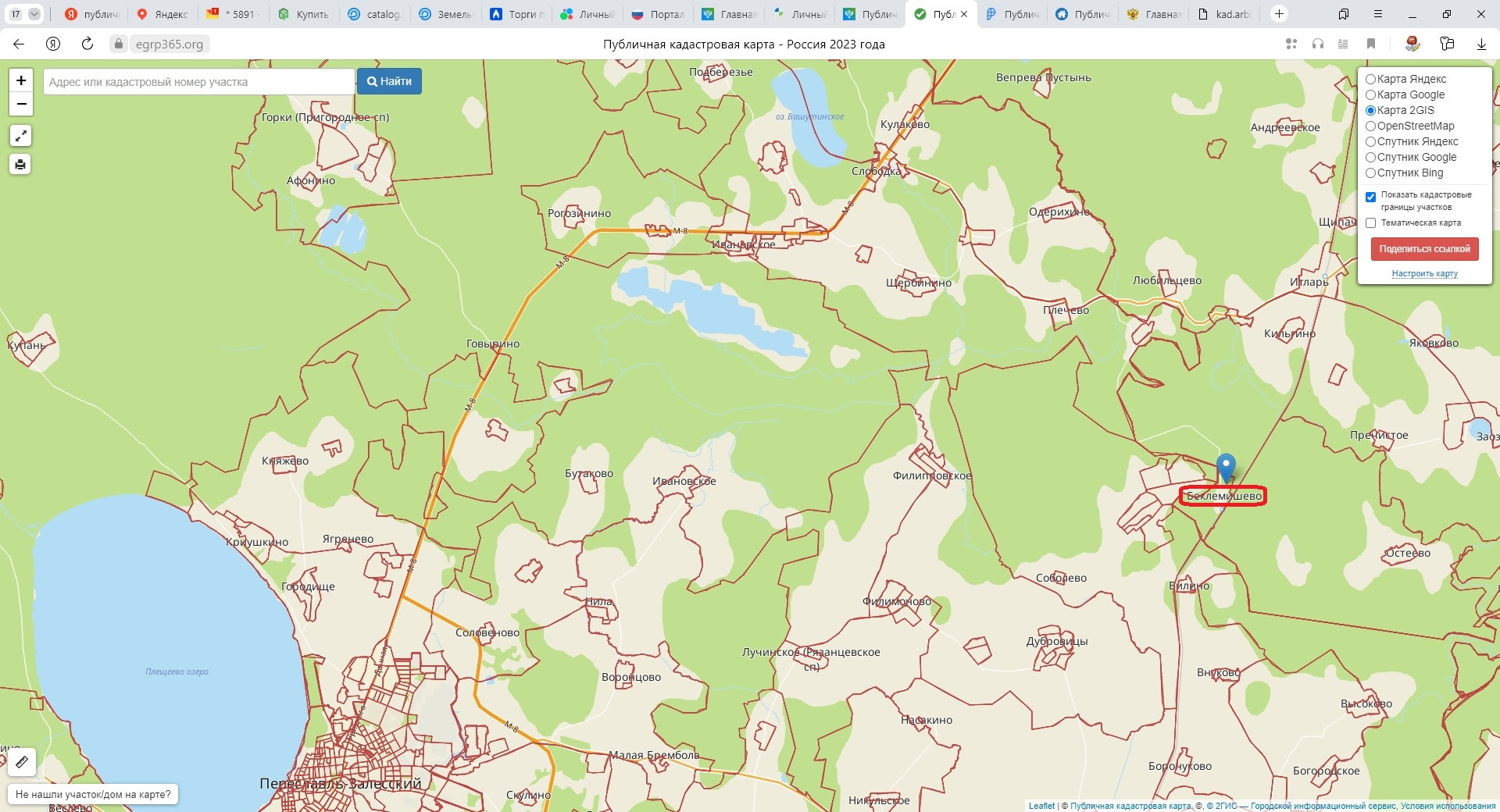Open the browser hamburger menu
This screenshot has height=812, width=1500.
(1377, 14)
